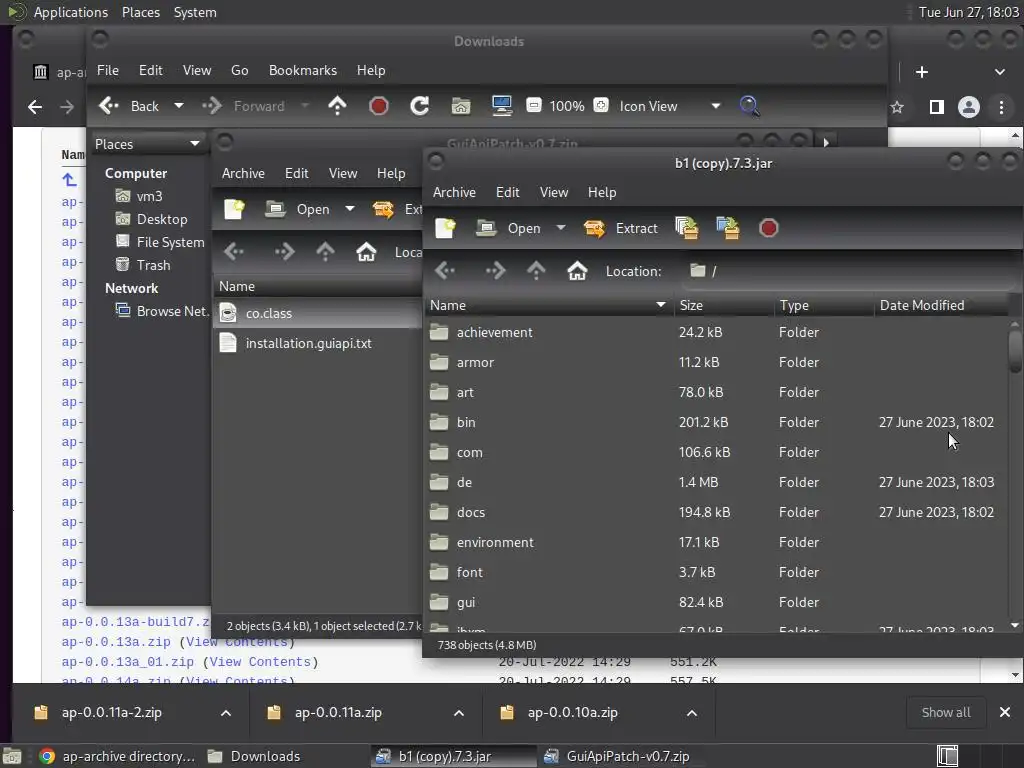Go back in jar archive window
The width and height of the screenshot is (1024, 768).
click(x=445, y=270)
